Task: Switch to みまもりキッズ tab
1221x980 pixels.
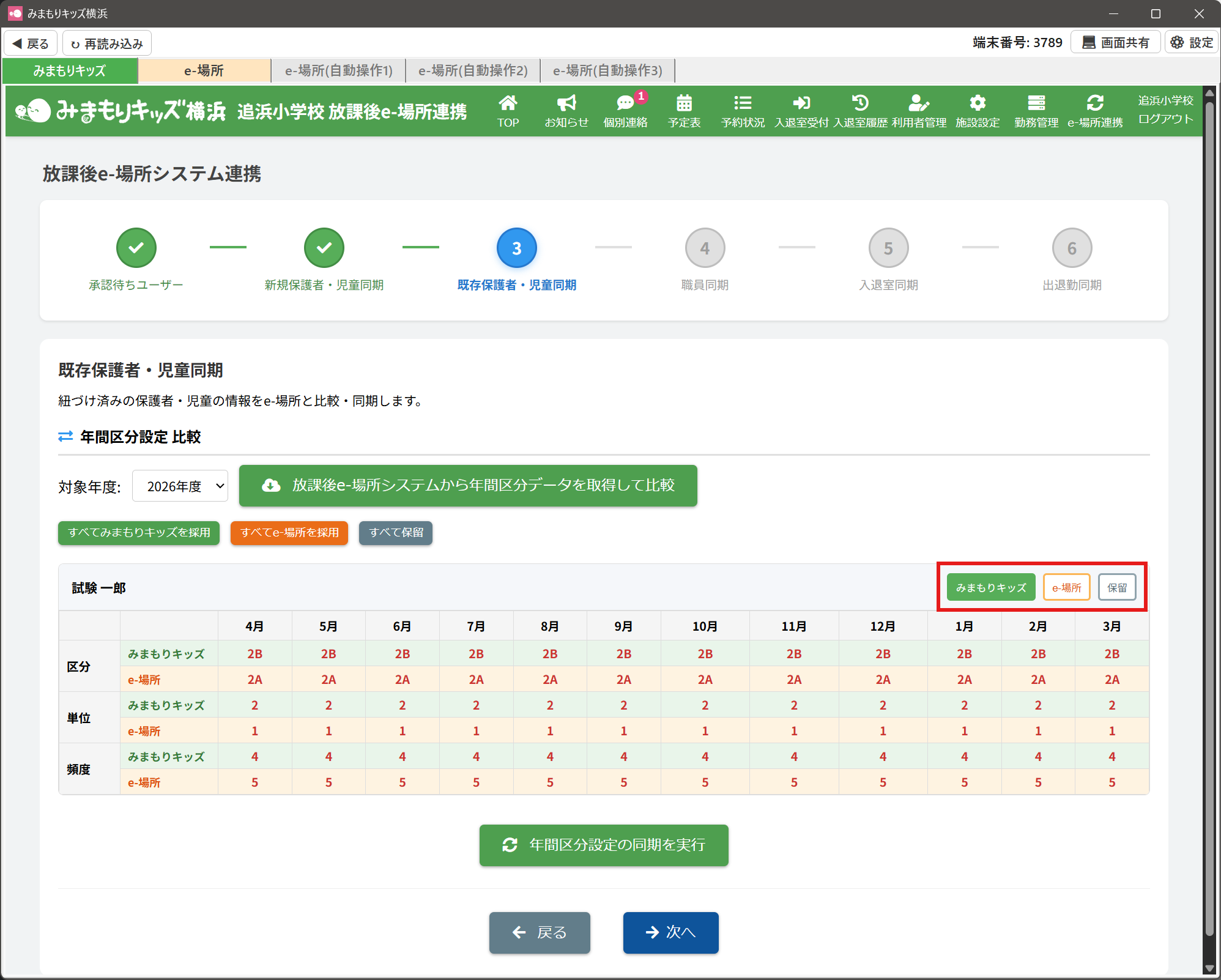Action: (x=70, y=71)
